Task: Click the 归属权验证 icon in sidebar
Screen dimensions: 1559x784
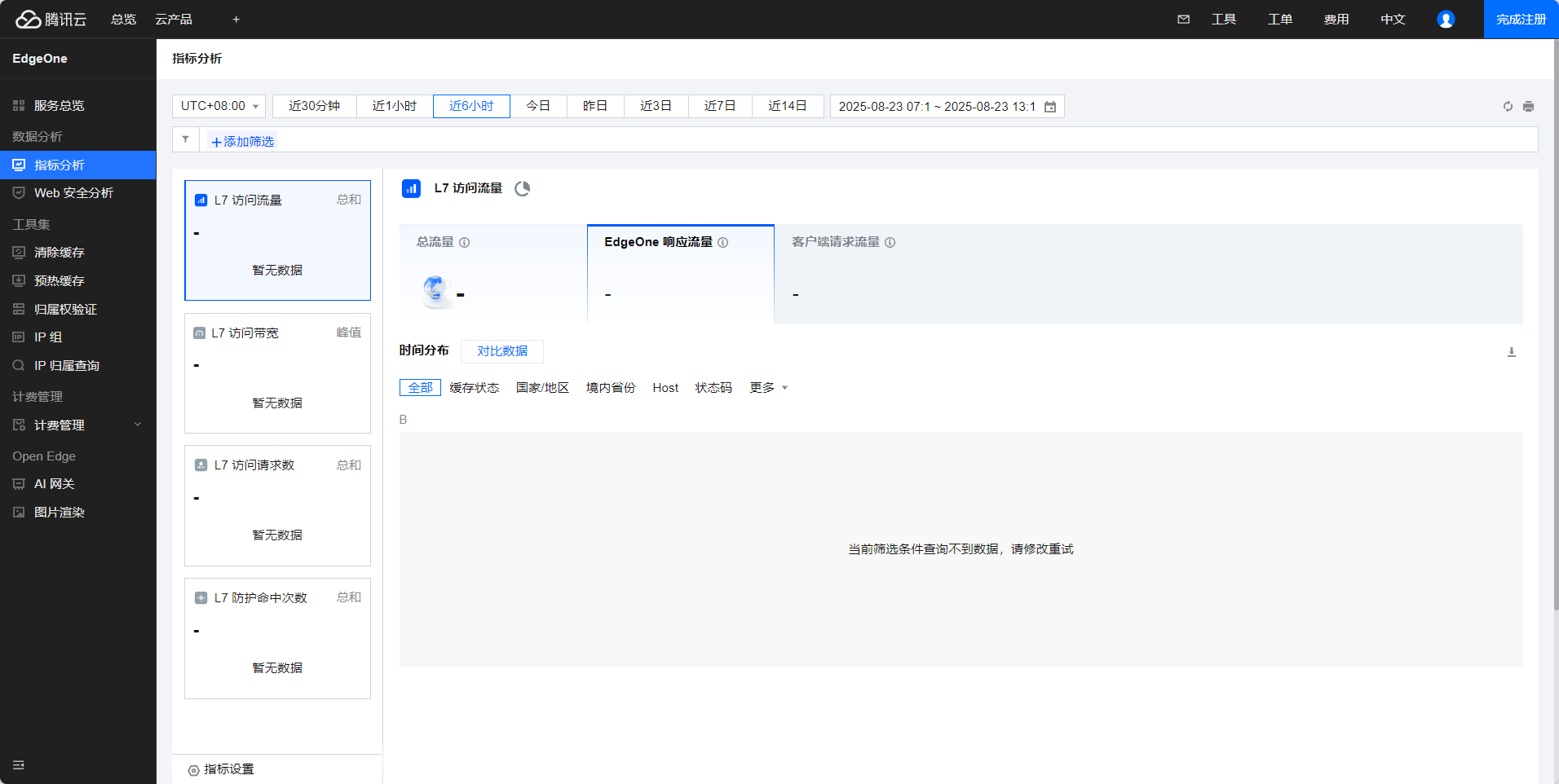Action: click(x=19, y=309)
